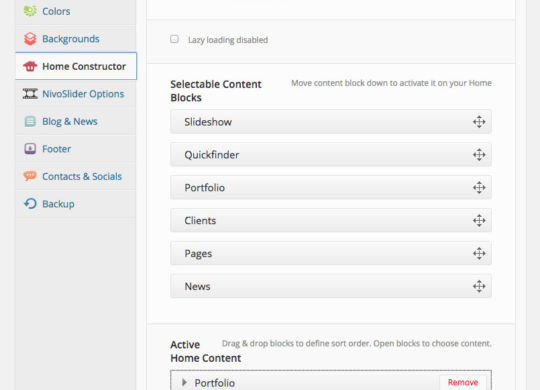Image resolution: width=540 pixels, height=390 pixels.
Task: Click the 'Lazy loading disabled' label text
Action: [x=228, y=40]
